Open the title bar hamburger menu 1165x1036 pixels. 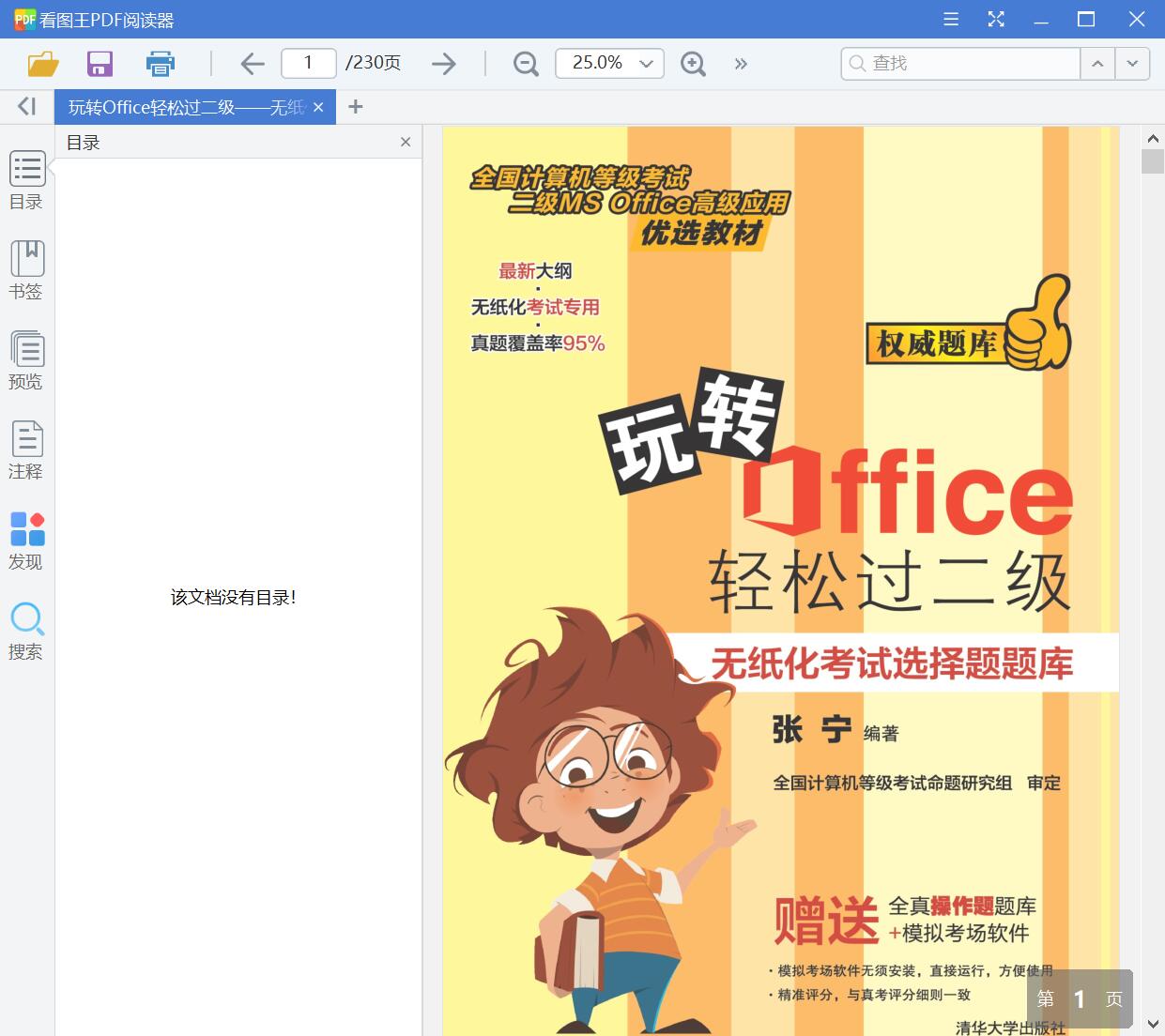[x=951, y=19]
